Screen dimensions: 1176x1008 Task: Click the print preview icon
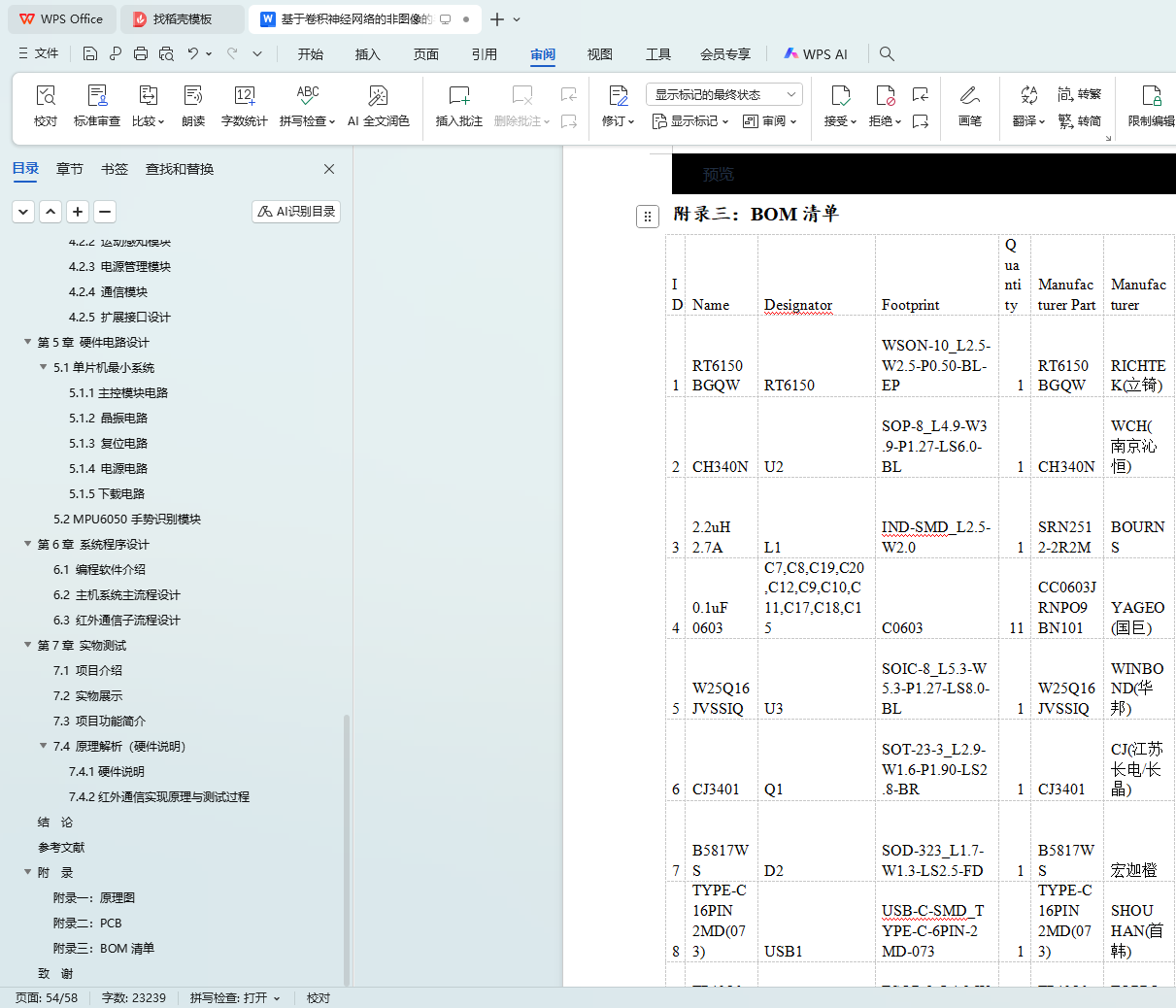pyautogui.click(x=166, y=53)
